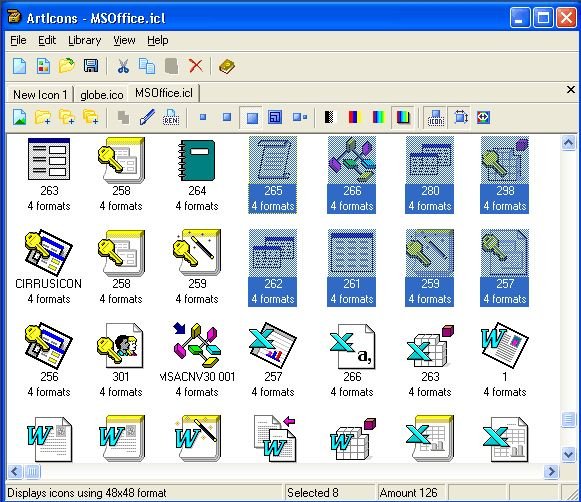Click the pen edit icon

(x=147, y=117)
